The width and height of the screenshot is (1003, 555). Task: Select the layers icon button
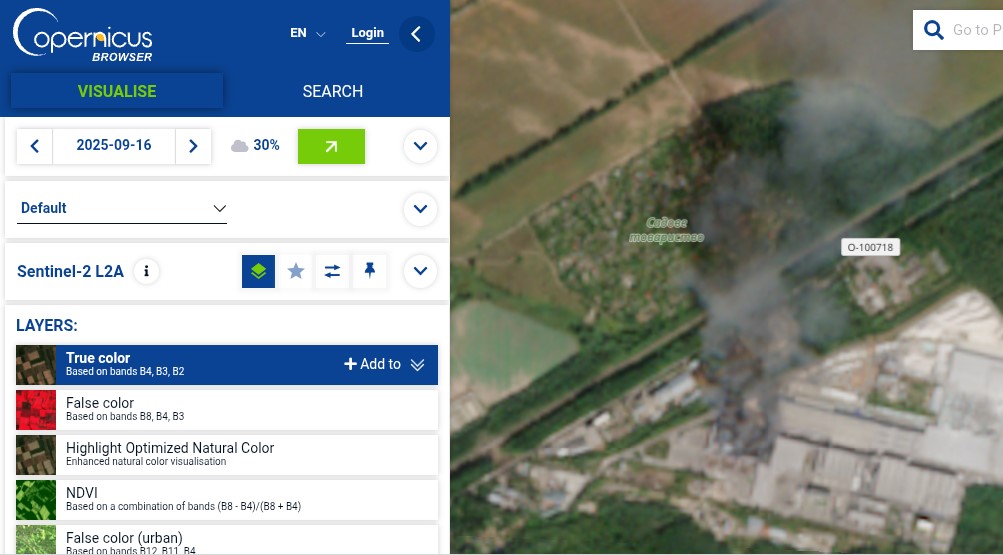pyautogui.click(x=258, y=272)
